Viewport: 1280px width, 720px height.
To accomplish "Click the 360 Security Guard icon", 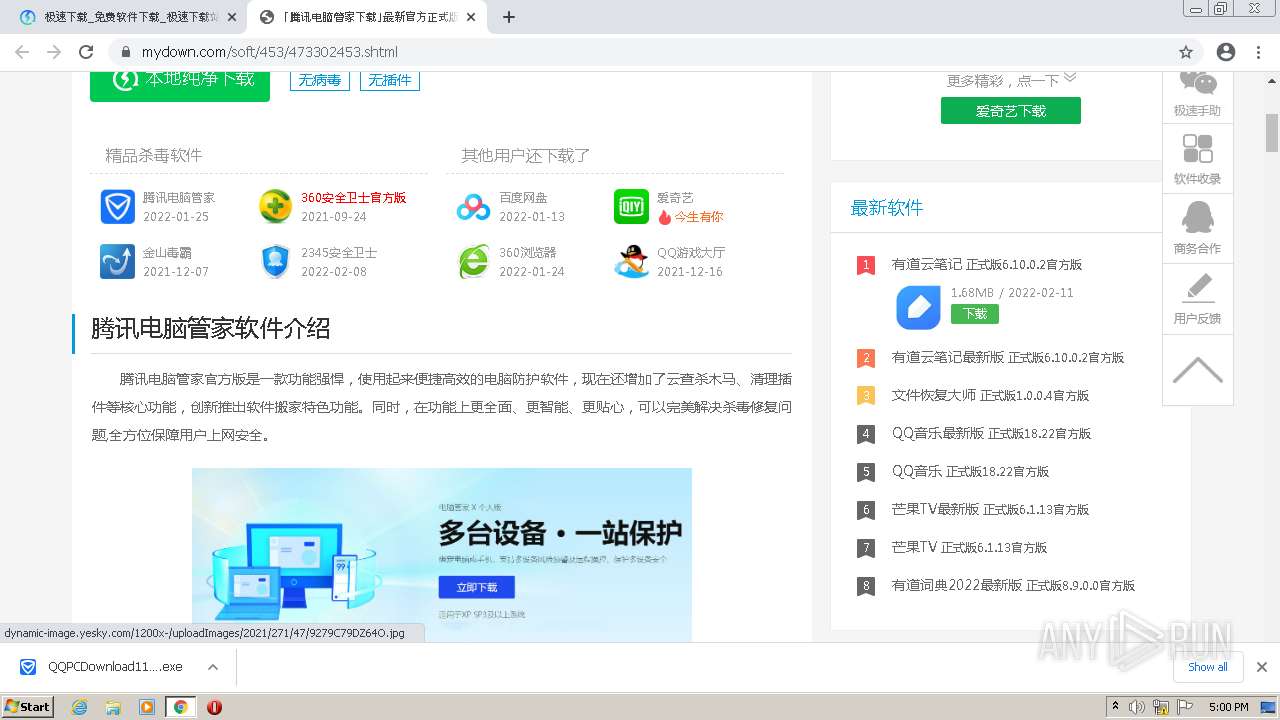I will pos(275,207).
